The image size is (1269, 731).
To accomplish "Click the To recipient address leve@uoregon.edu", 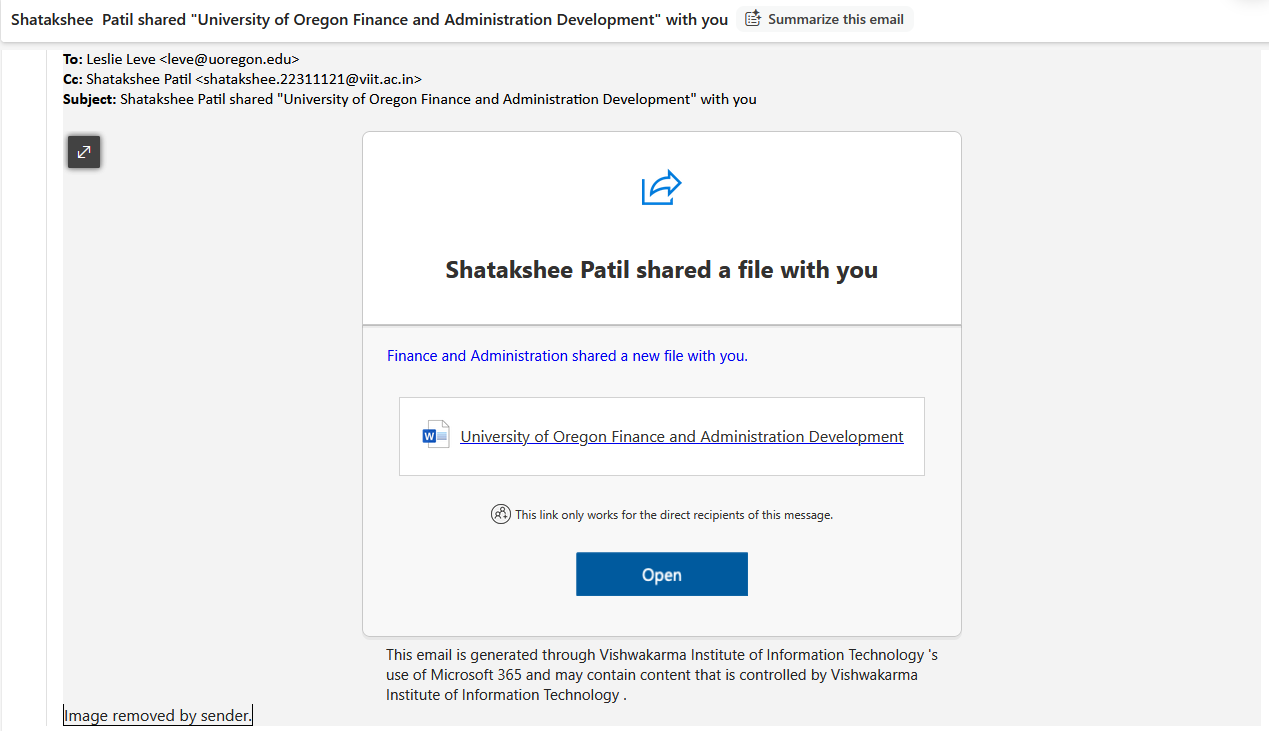I will click(229, 59).
